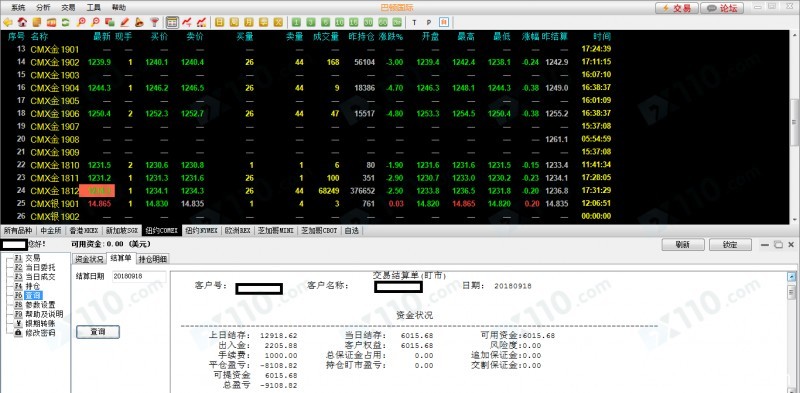Select the green 10-minute period icon

pyautogui.click(x=339, y=22)
